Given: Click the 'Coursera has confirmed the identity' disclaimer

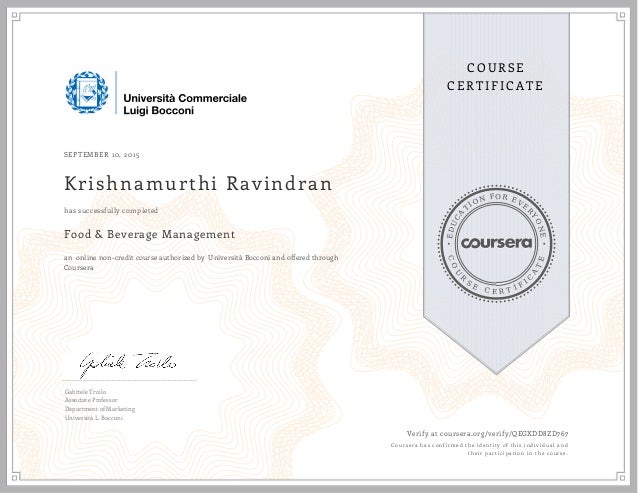Looking at the screenshot, I should tap(479, 449).
